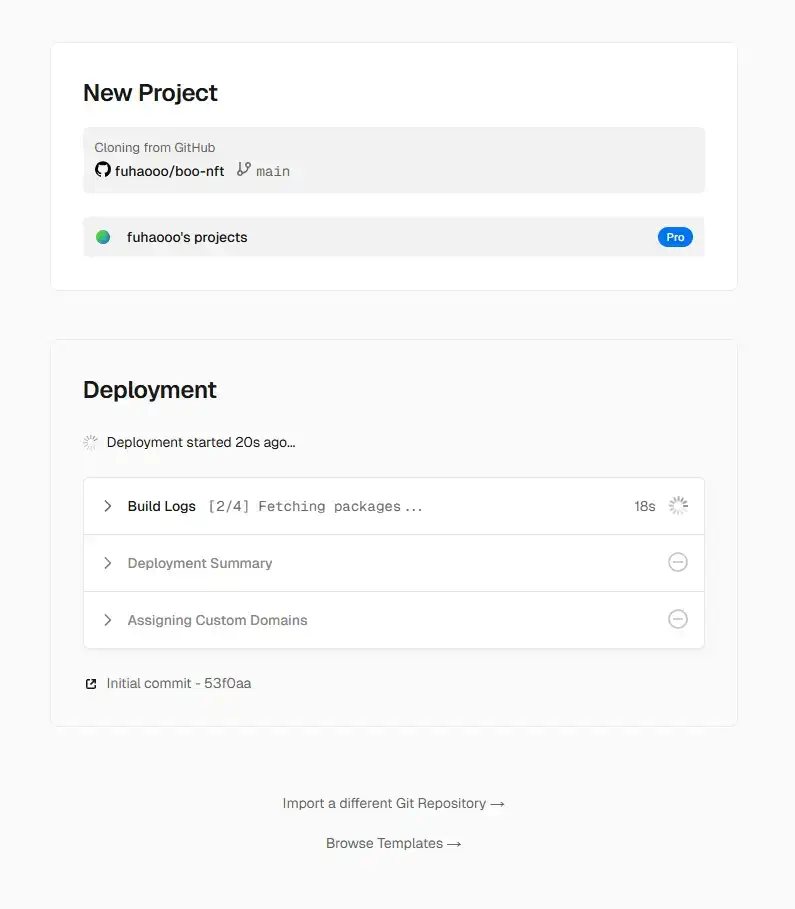The width and height of the screenshot is (795, 909).
Task: Click the loading spinner next to 18s
Action: 678,505
